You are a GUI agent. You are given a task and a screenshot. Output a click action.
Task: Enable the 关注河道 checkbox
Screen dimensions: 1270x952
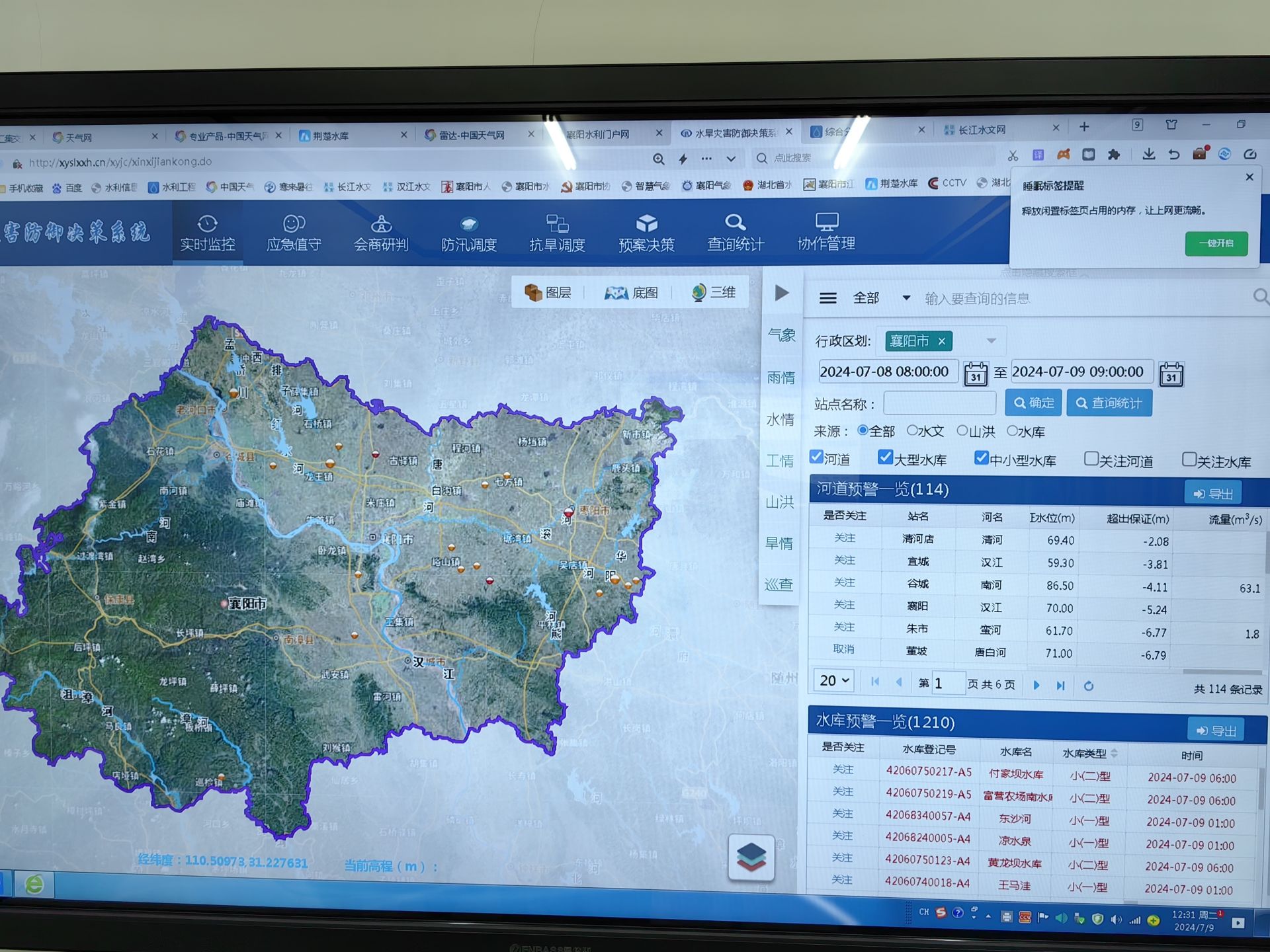pos(1091,459)
